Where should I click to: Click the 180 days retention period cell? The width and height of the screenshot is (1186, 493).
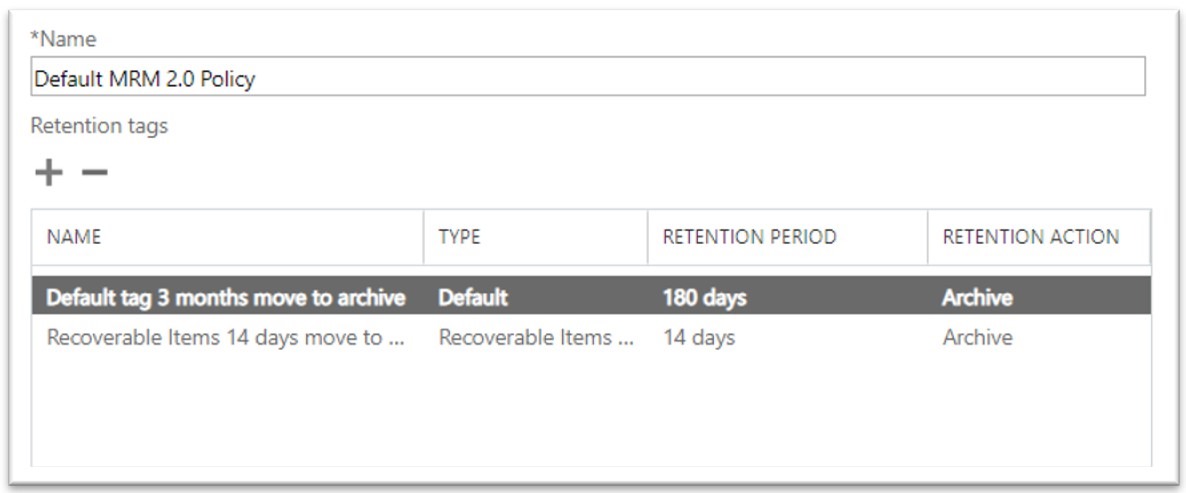[x=704, y=298]
